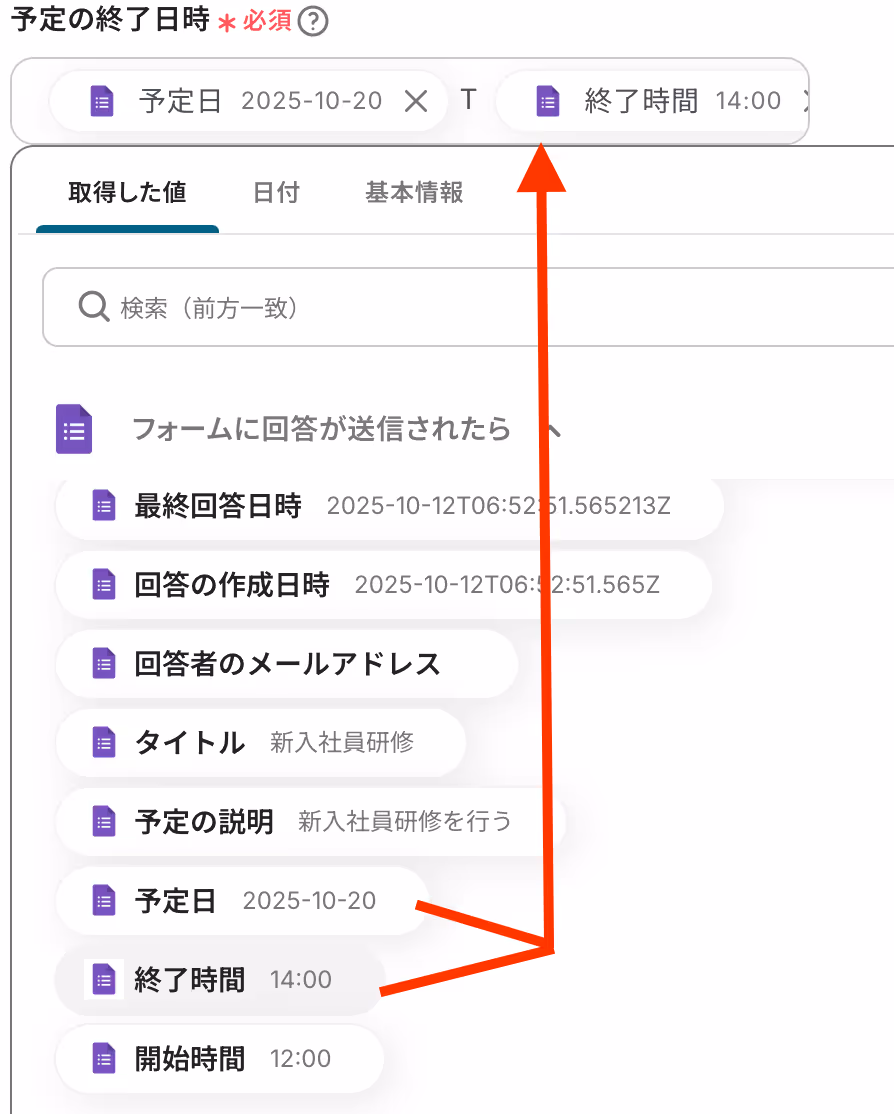
Task: Click form icon on 予定の説明 row
Action: click(104, 821)
